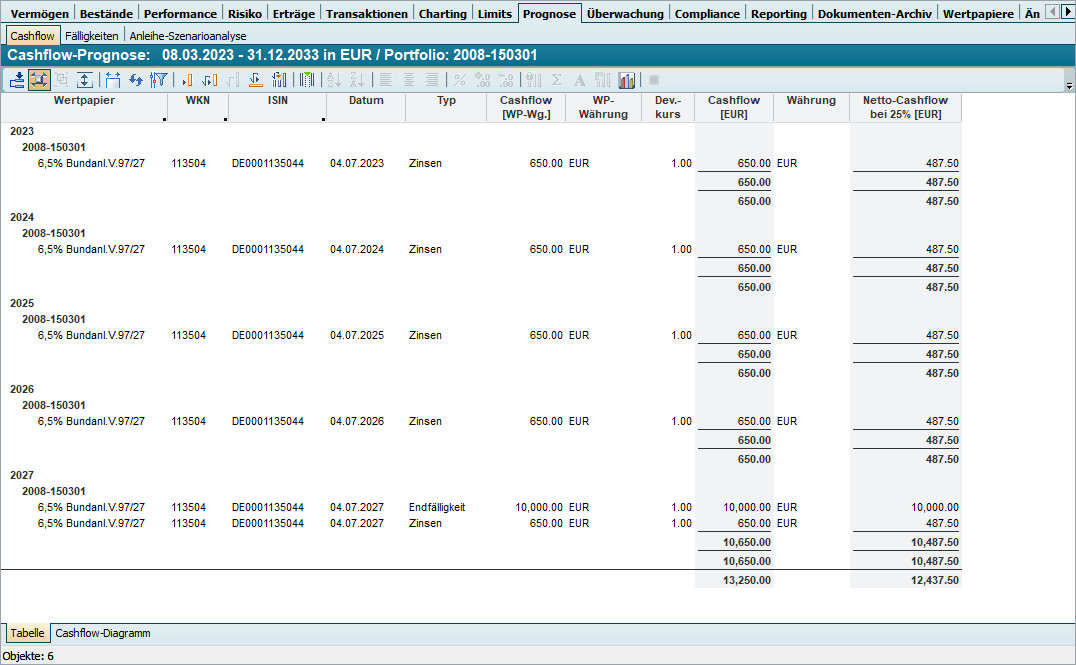Image resolution: width=1076 pixels, height=665 pixels.
Task: Open the filter funnel icon
Action: [159, 80]
